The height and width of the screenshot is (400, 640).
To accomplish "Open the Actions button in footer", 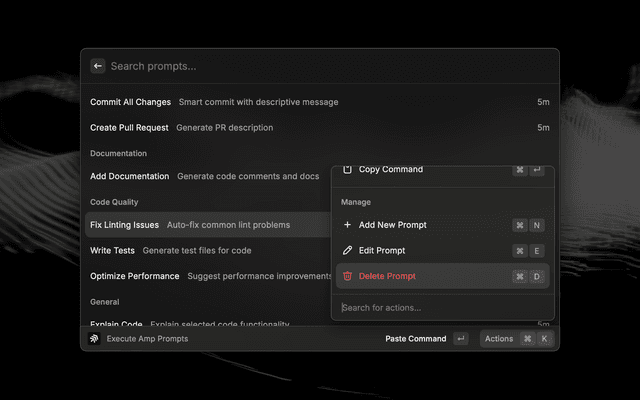I will pos(499,339).
